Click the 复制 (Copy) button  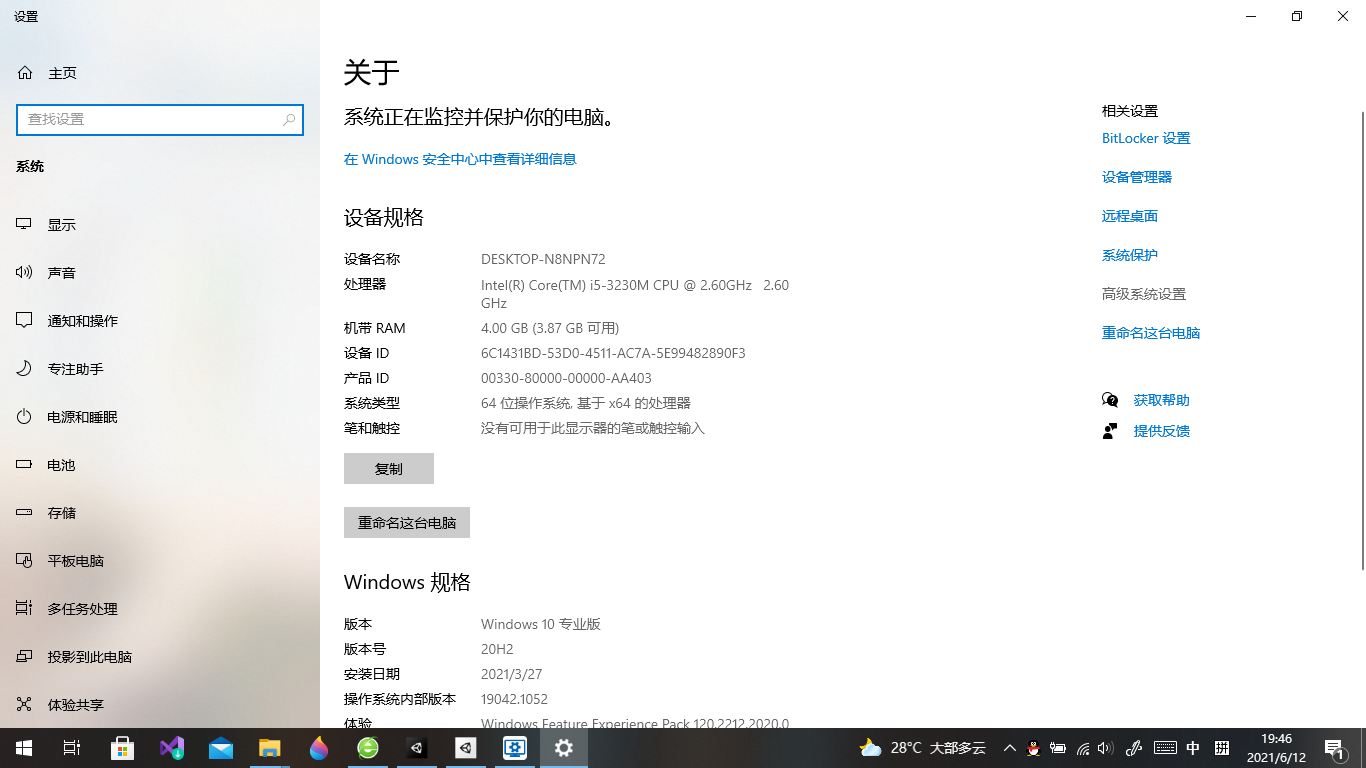[388, 468]
